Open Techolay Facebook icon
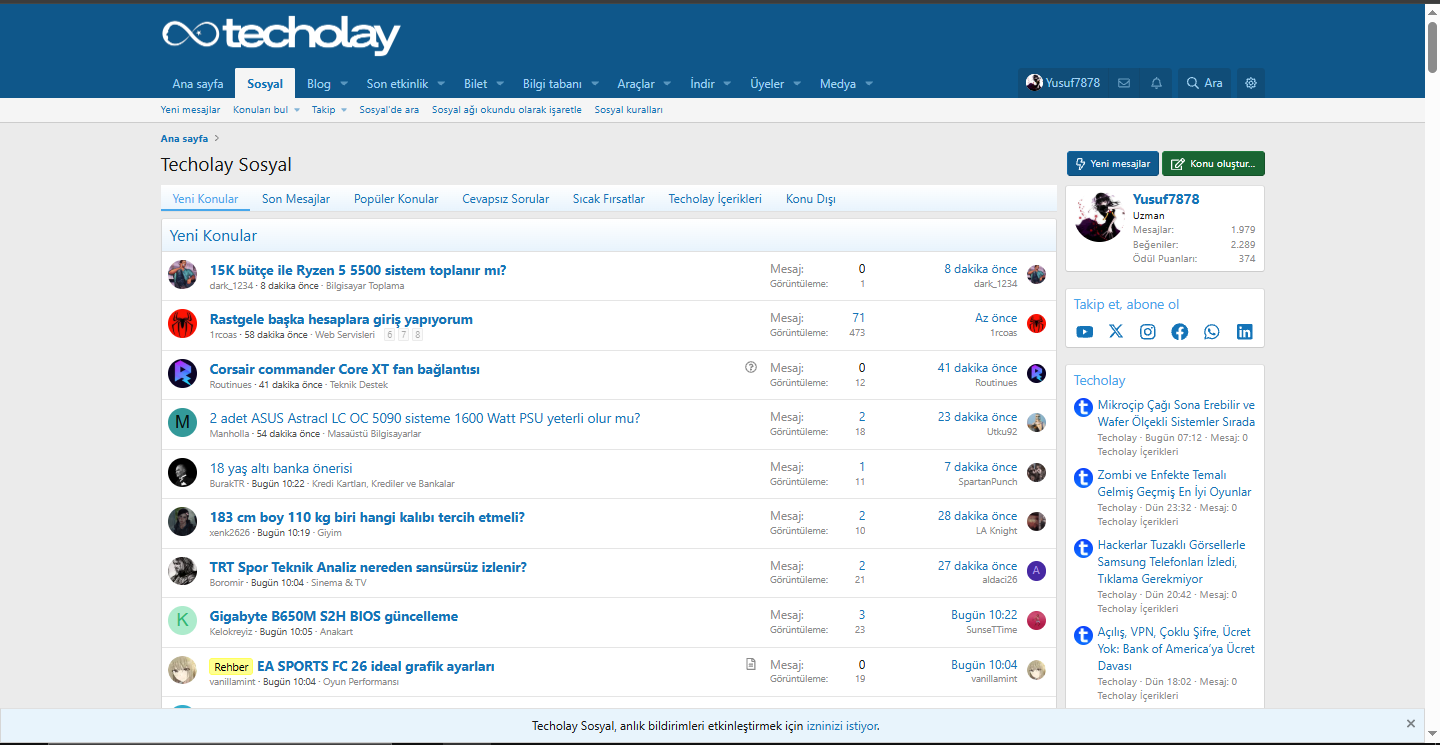The image size is (1440, 745). click(x=1180, y=332)
